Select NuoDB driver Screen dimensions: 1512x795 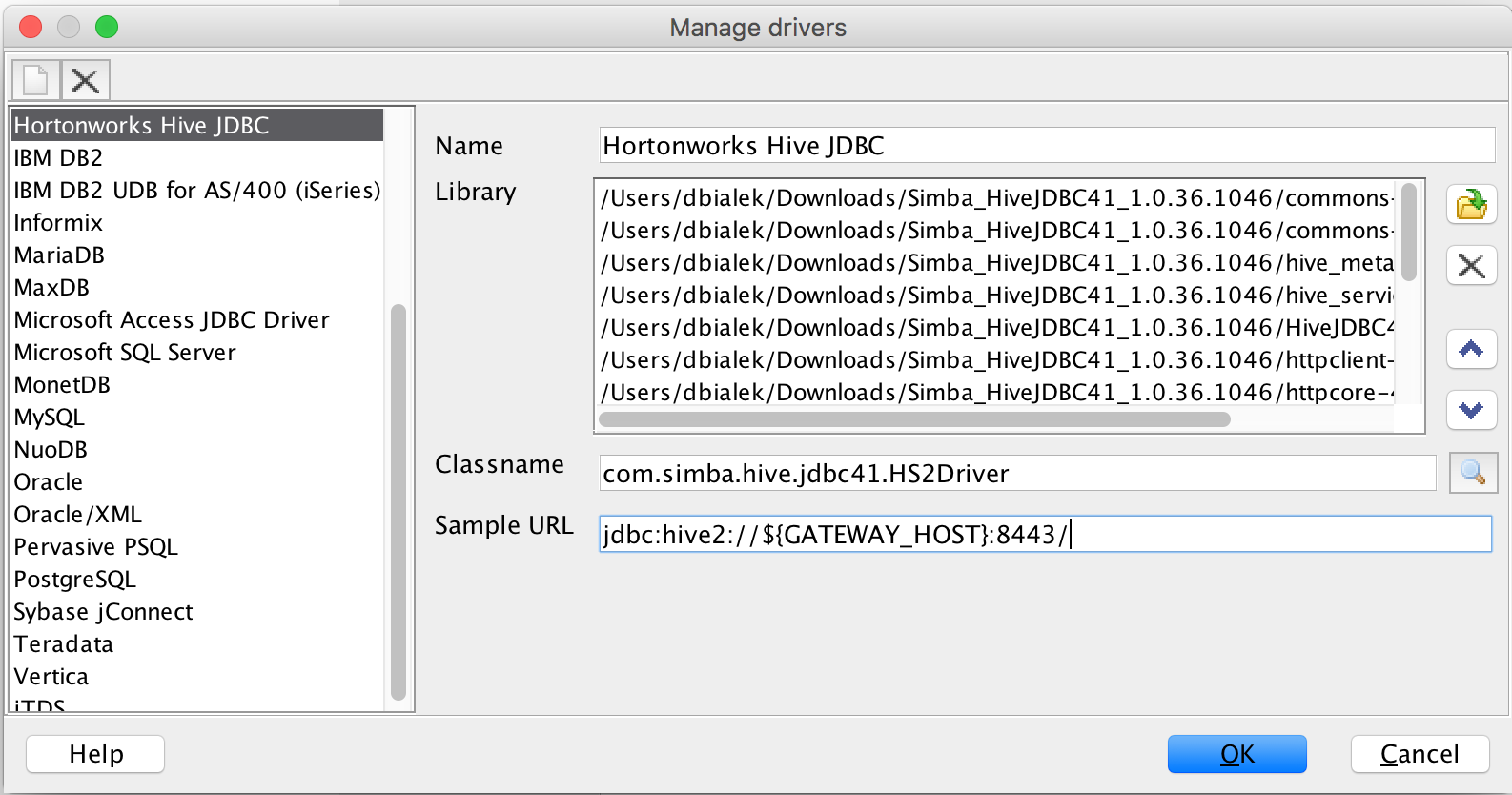197,449
